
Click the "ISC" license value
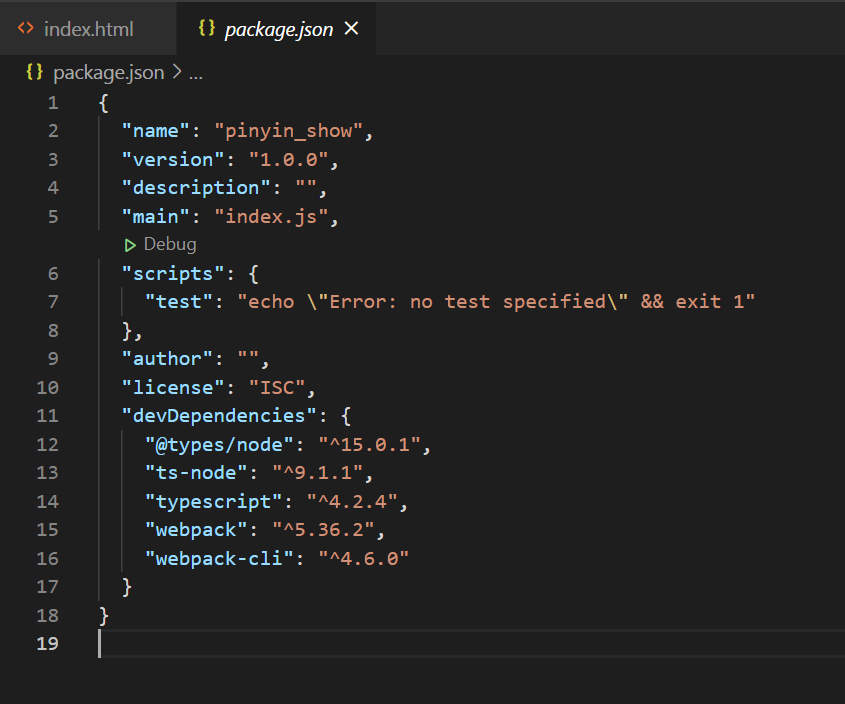(277, 388)
